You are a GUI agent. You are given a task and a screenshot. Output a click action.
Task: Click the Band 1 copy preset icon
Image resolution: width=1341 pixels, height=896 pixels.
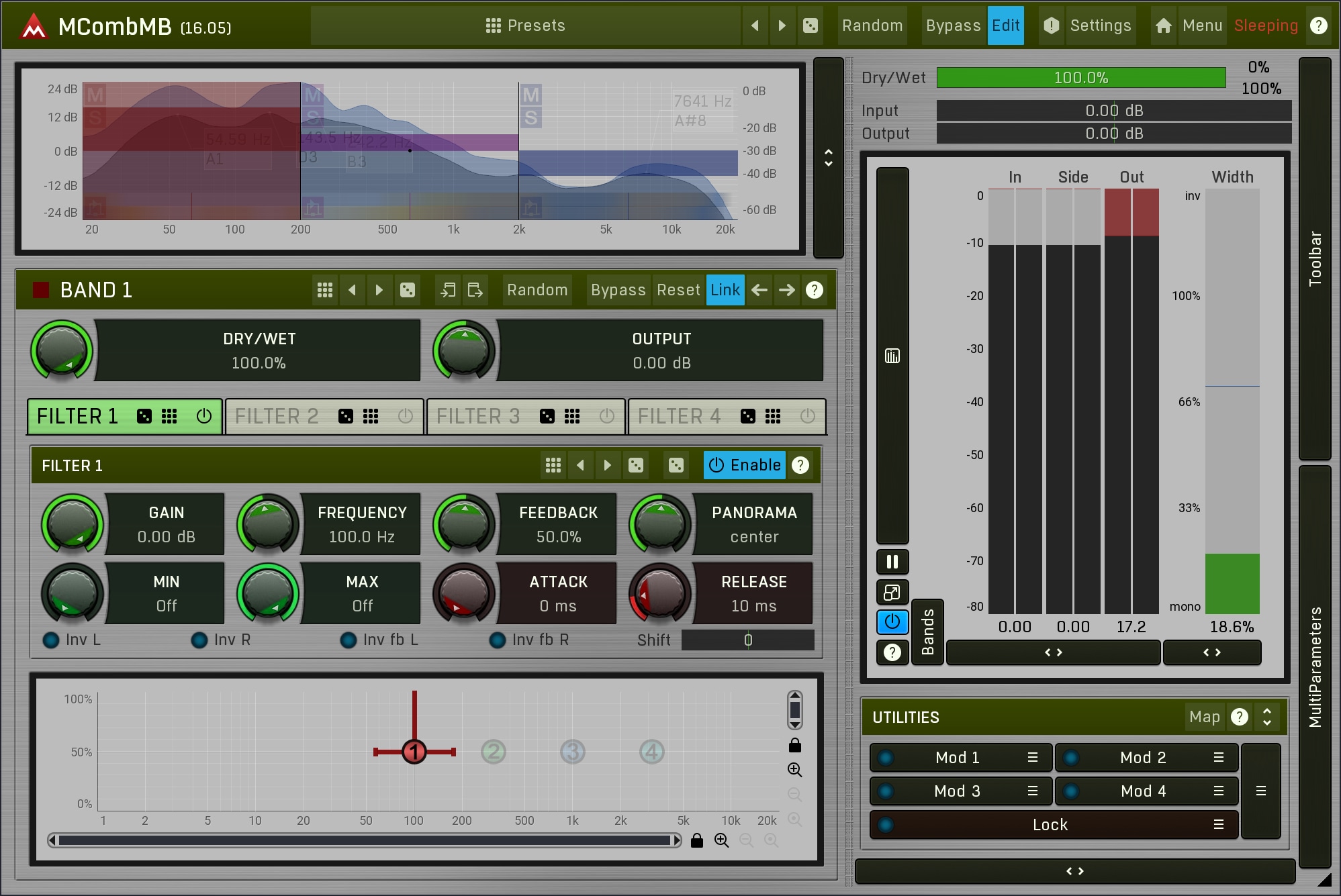point(448,290)
